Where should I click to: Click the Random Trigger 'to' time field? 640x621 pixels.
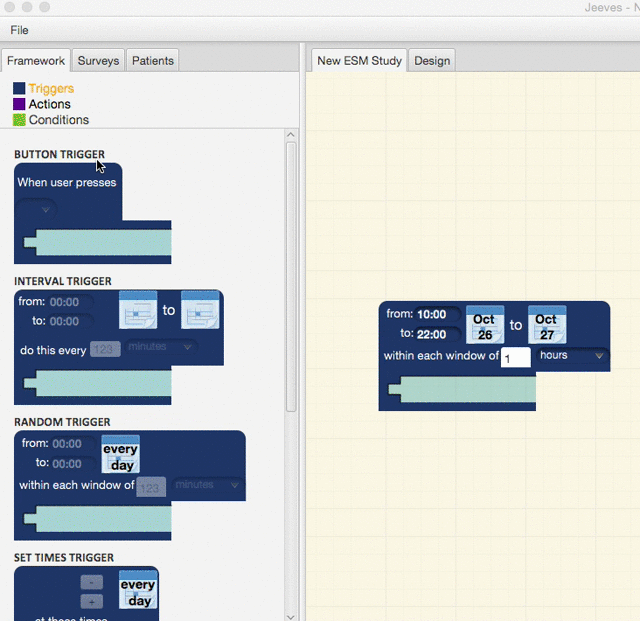[x=73, y=464]
